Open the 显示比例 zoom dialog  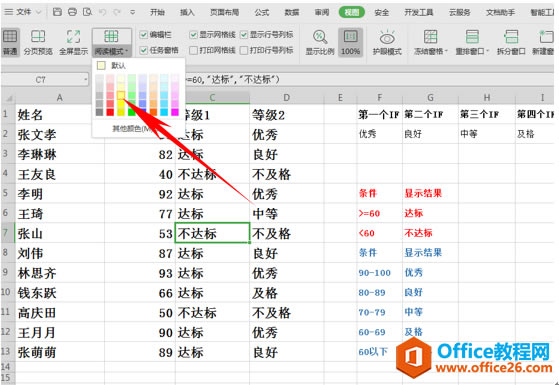point(320,42)
